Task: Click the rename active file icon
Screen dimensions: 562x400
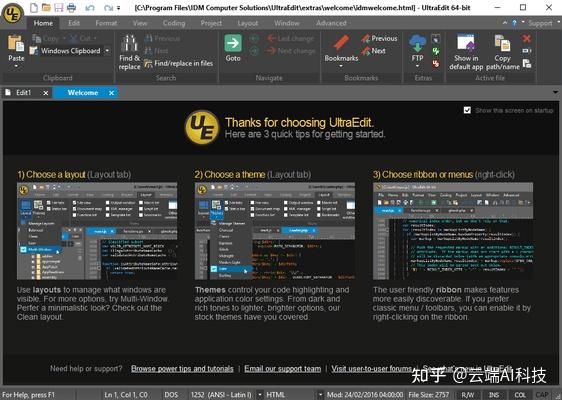Action: (x=527, y=51)
